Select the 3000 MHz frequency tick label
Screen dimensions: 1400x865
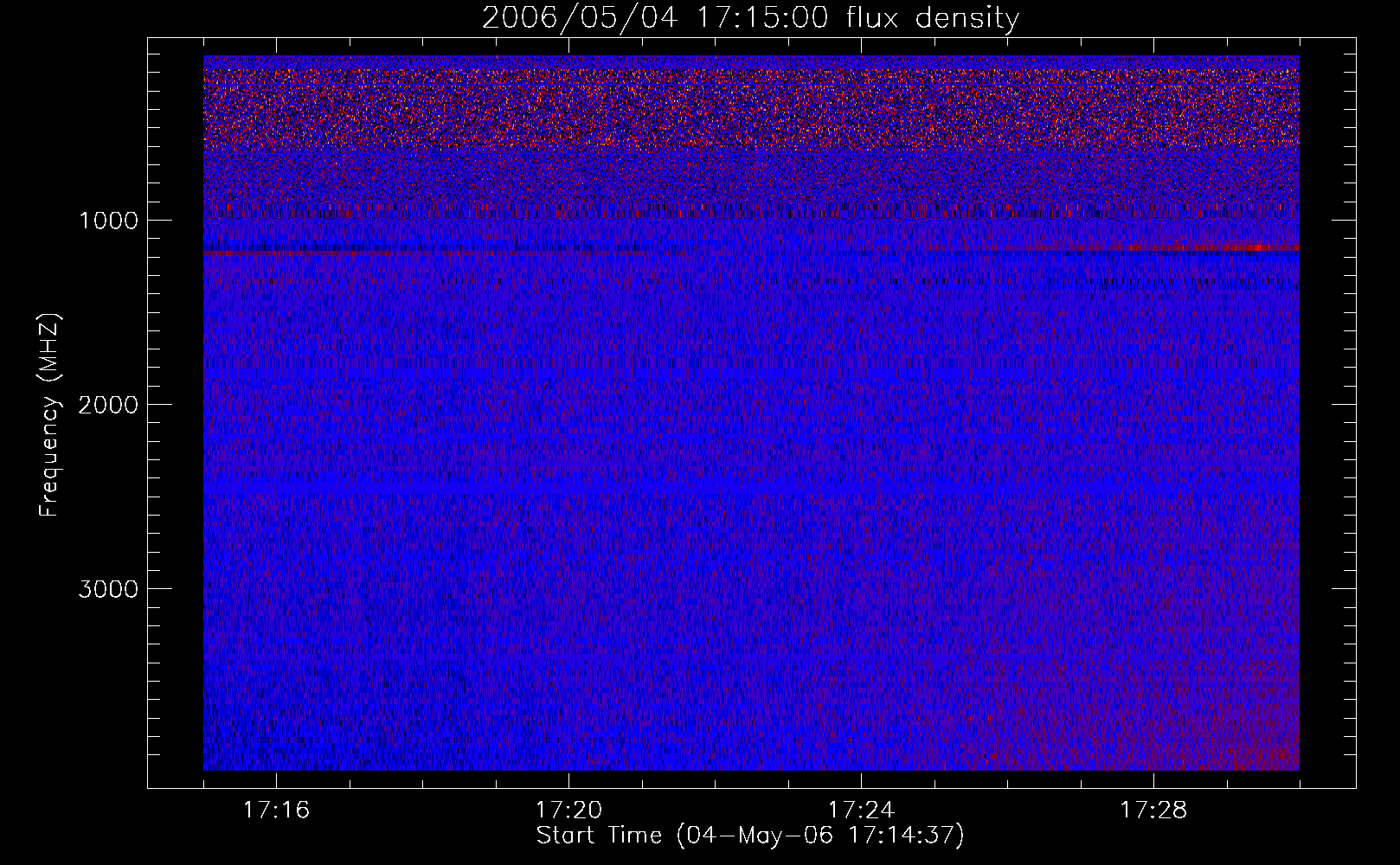click(x=108, y=589)
